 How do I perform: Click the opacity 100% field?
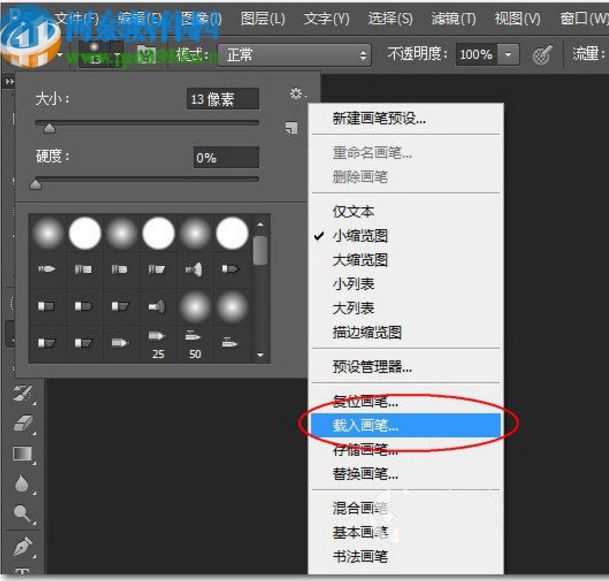477,55
